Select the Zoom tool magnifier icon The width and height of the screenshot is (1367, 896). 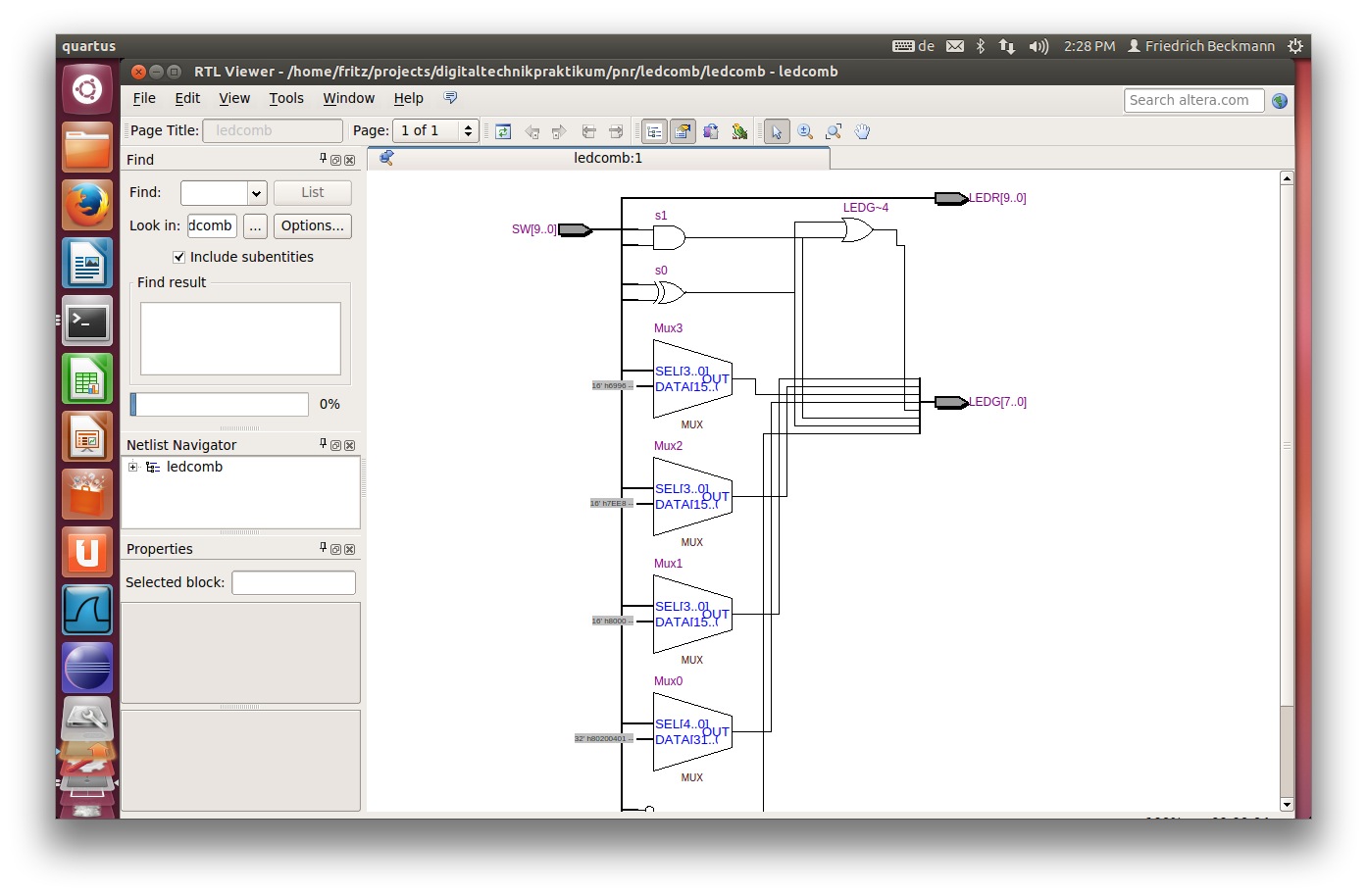pos(805,131)
